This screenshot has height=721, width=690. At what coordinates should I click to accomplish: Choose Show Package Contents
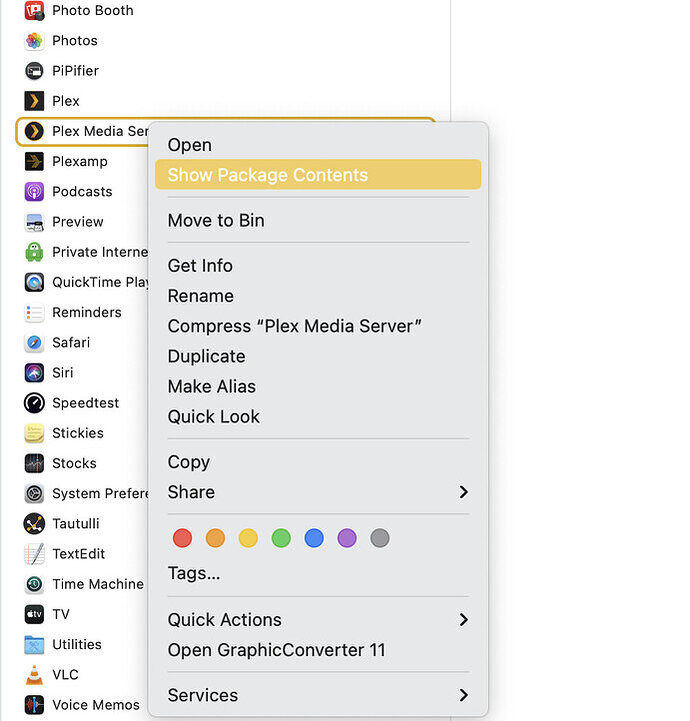(x=318, y=175)
